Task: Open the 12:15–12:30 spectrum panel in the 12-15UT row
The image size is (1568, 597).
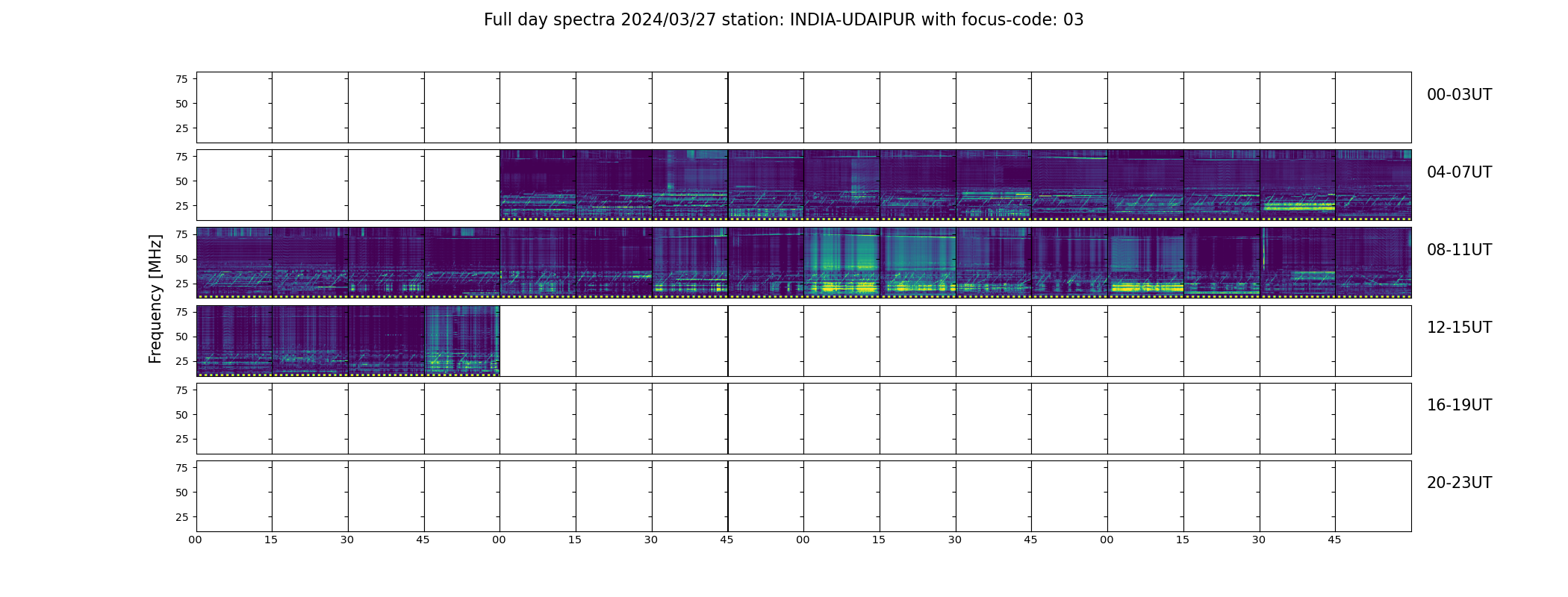Action: 310,340
